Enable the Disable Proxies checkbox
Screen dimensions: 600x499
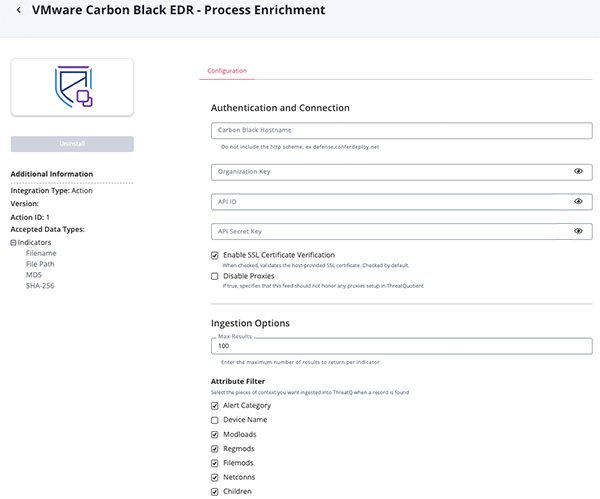pyautogui.click(x=215, y=276)
